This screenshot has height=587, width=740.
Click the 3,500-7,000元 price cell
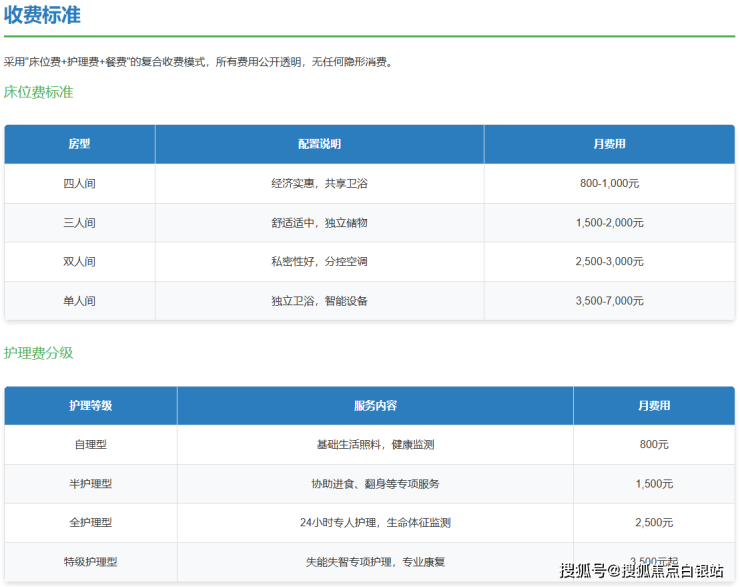609,301
